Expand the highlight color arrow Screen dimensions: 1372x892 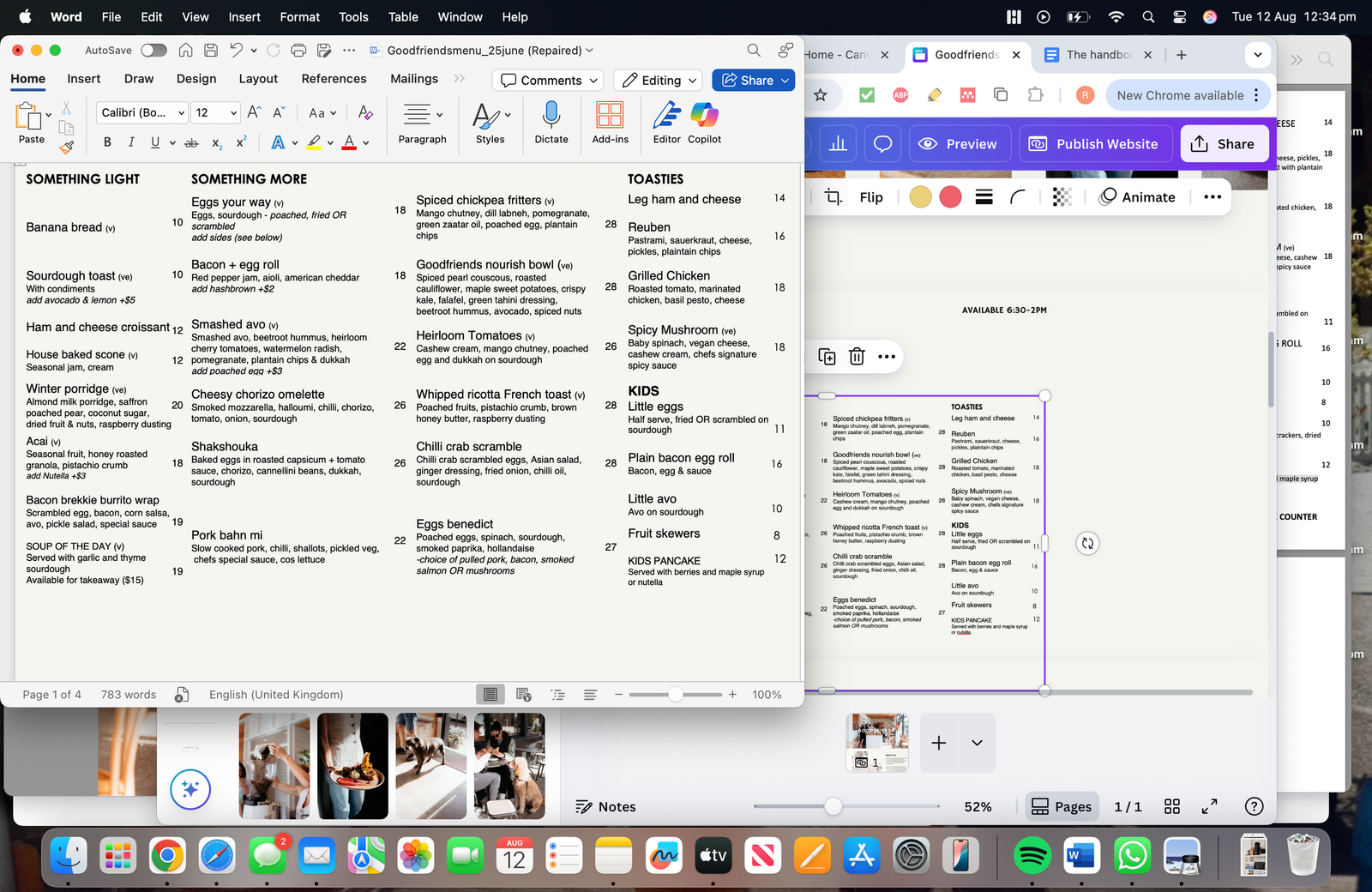(x=330, y=143)
